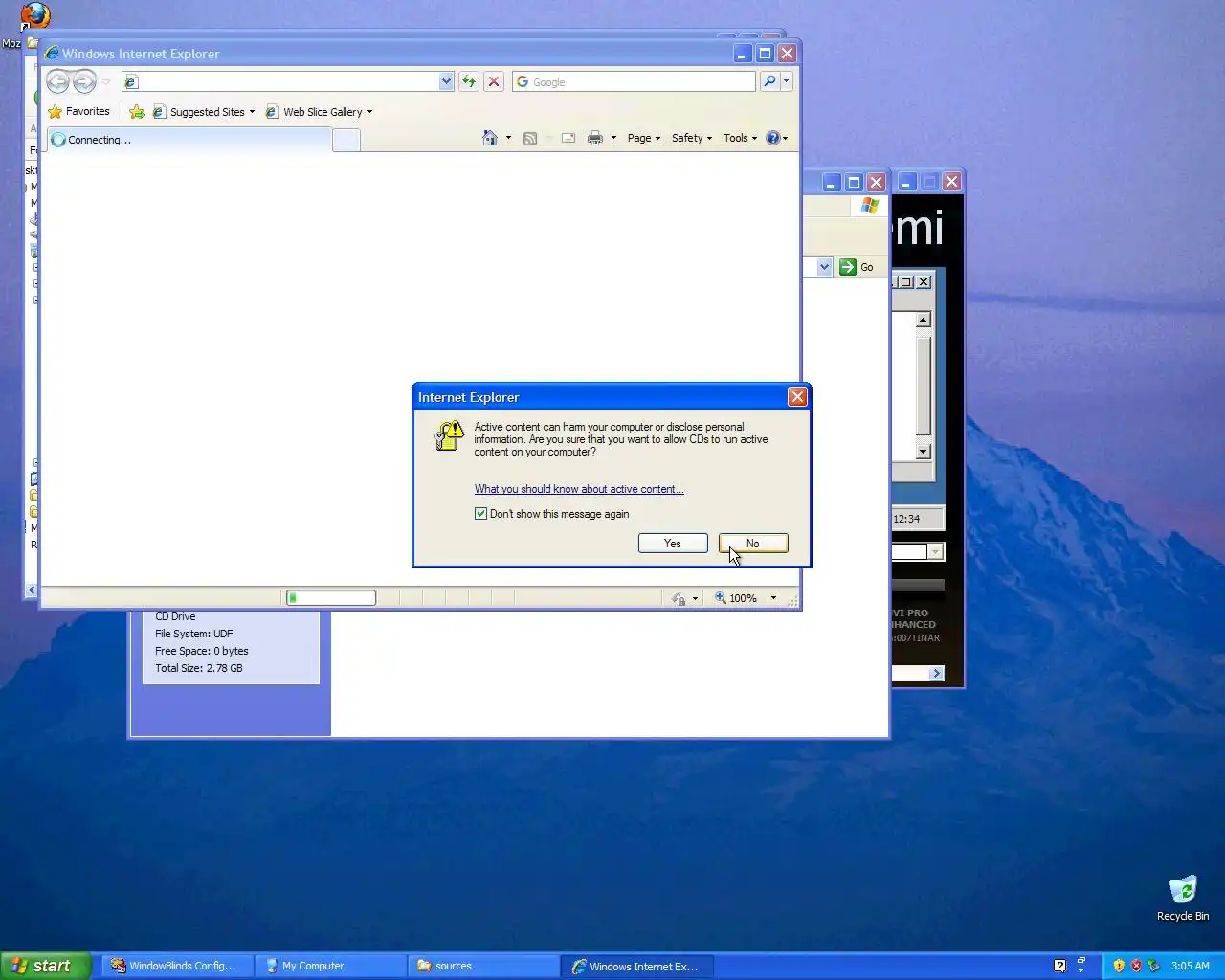The height and width of the screenshot is (980, 1225).
Task: Open the recent pages dropdown near Forward button
Action: (106, 82)
